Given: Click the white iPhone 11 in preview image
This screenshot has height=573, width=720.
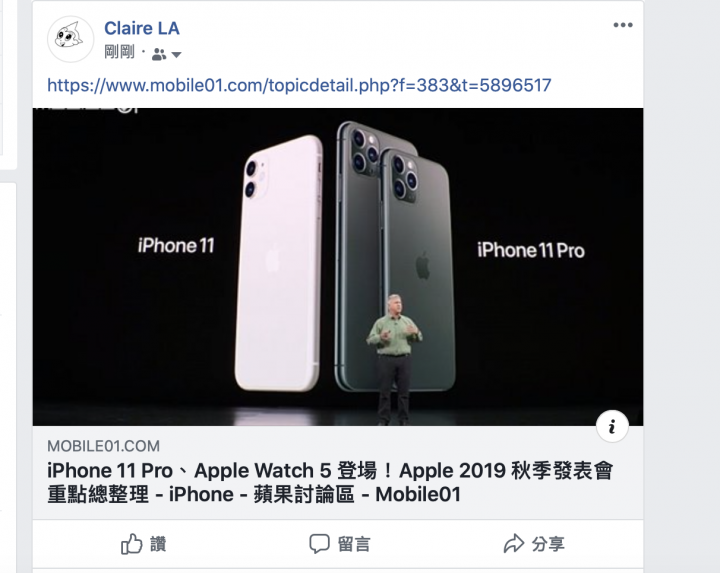Looking at the screenshot, I should click(x=279, y=263).
